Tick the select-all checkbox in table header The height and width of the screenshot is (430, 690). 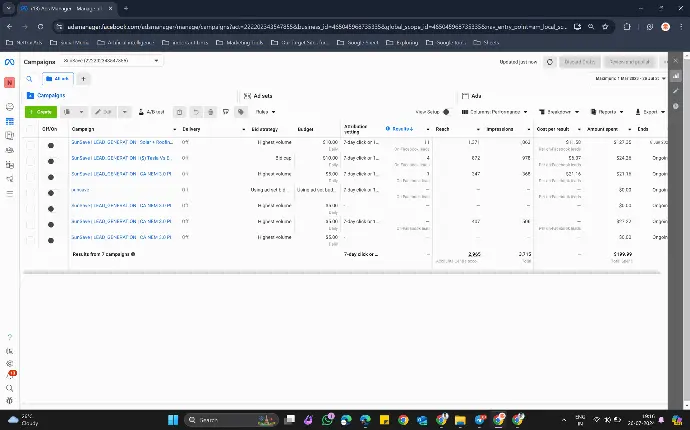[30, 129]
